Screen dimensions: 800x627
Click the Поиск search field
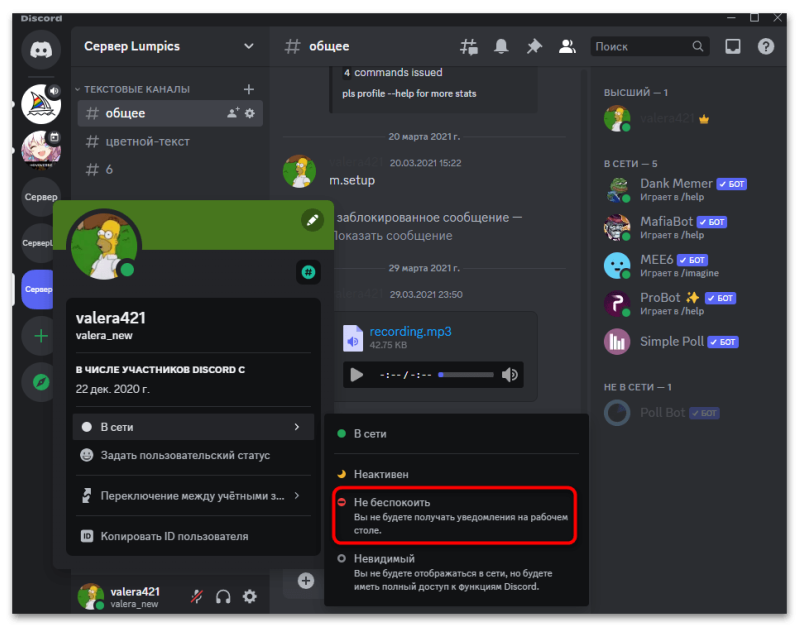[649, 47]
